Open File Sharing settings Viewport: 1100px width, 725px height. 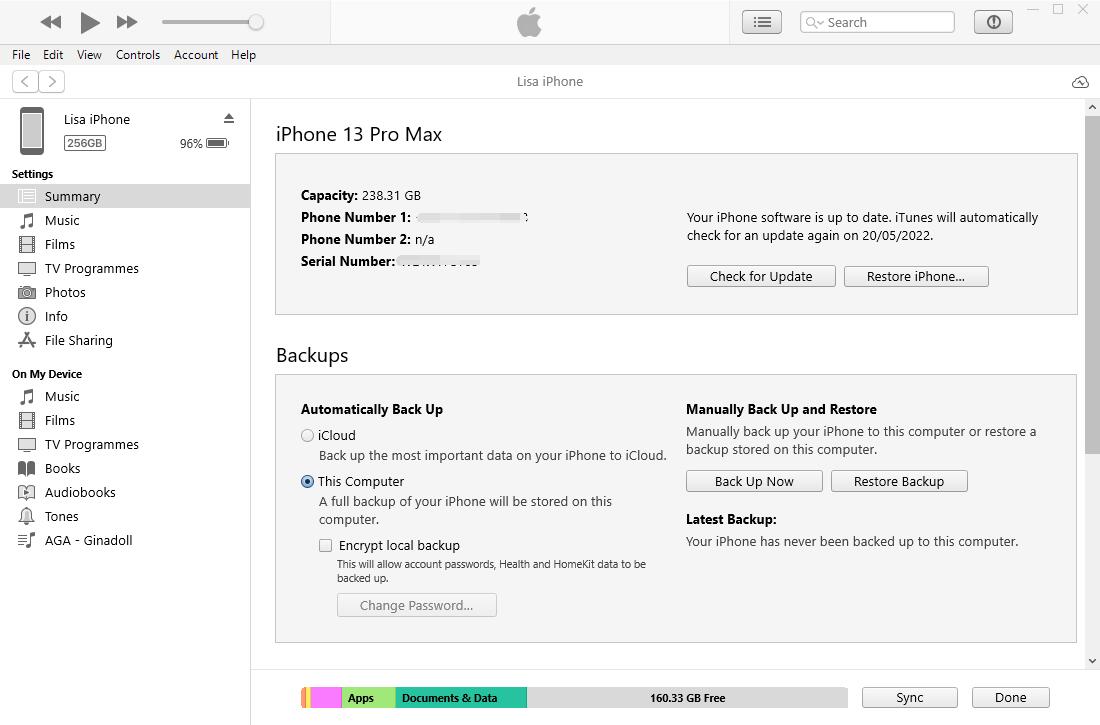click(x=125, y=340)
